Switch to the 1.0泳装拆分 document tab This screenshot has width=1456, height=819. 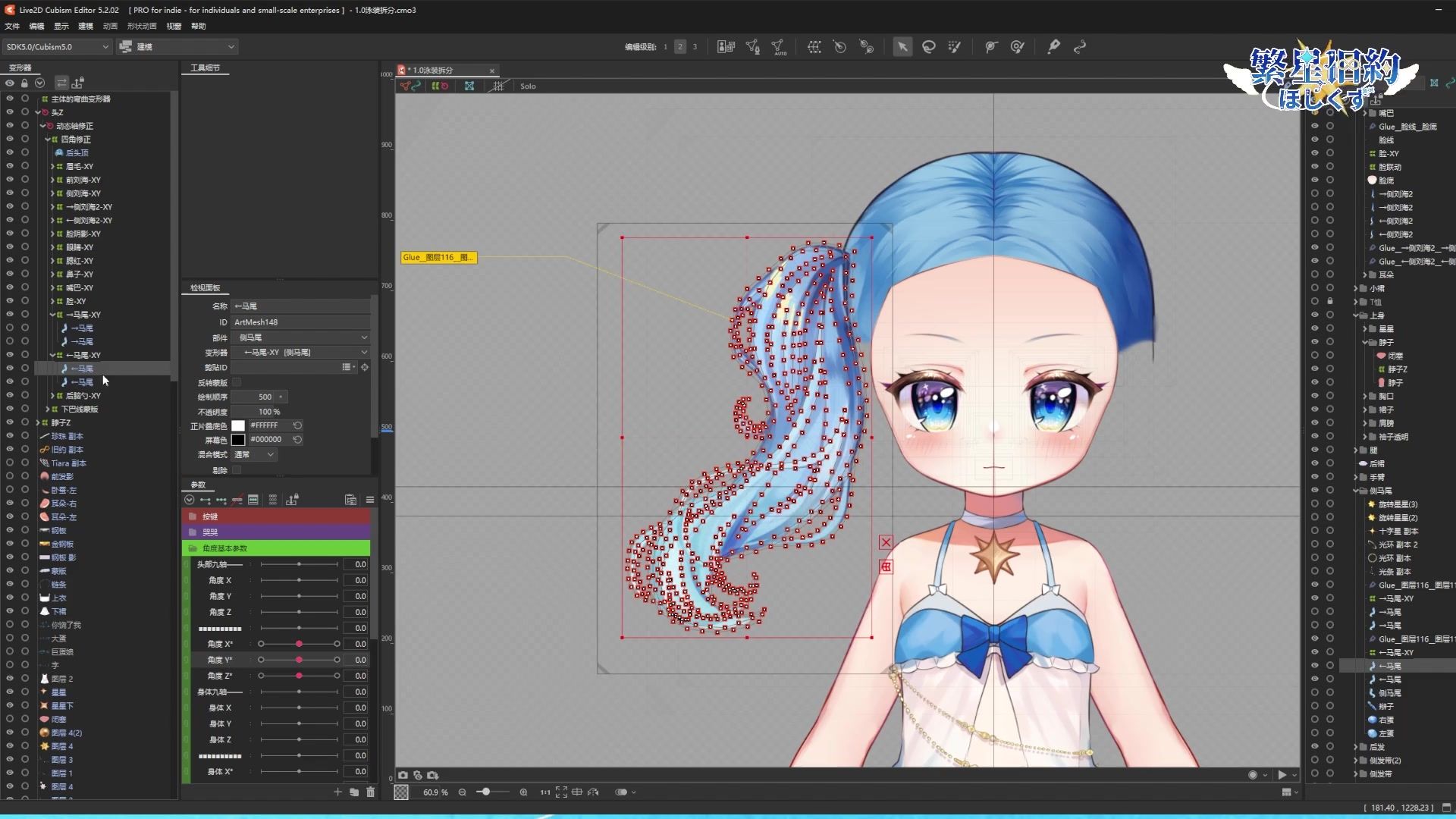[447, 71]
